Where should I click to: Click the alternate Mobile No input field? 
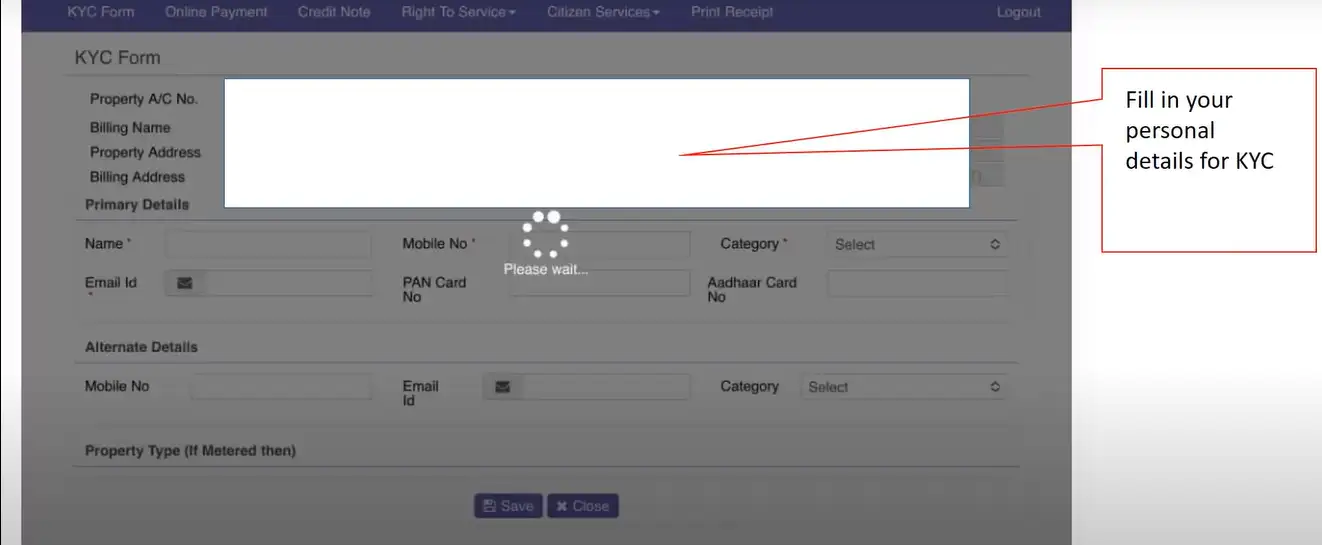[x=281, y=387]
